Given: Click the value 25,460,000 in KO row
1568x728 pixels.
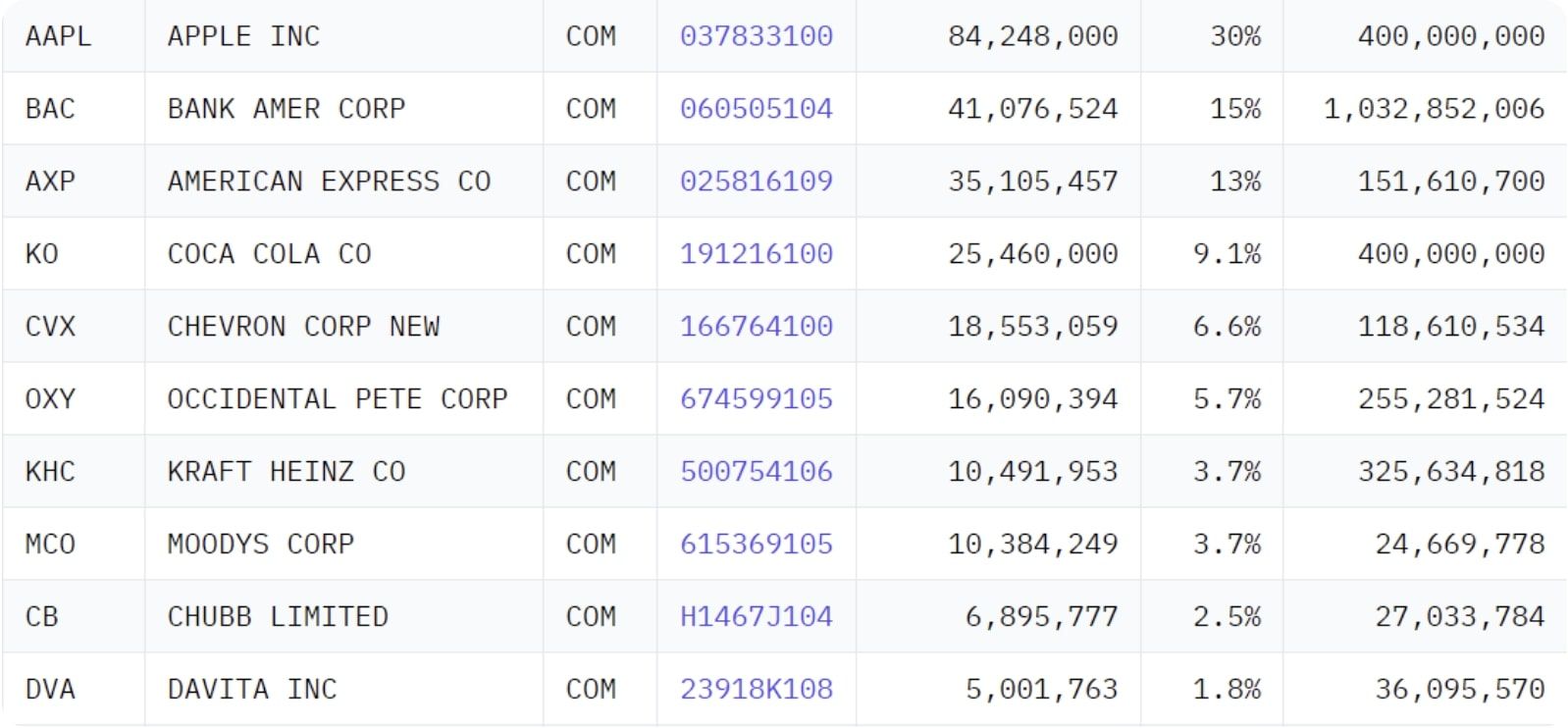Looking at the screenshot, I should [x=1033, y=254].
